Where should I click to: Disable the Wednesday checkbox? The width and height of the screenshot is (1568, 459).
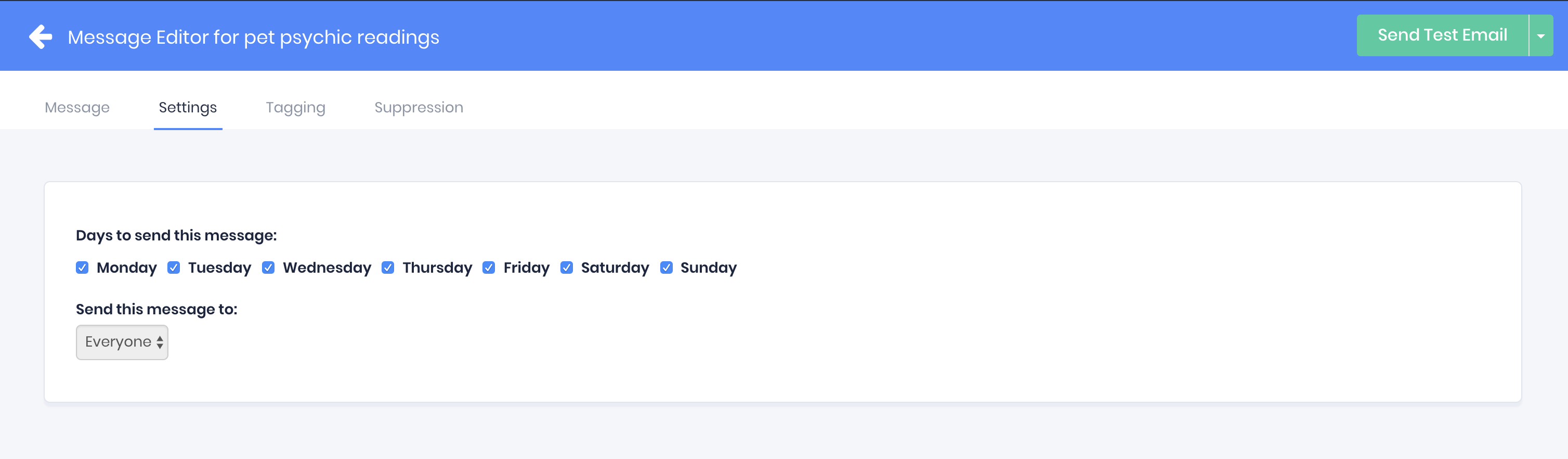[x=268, y=267]
